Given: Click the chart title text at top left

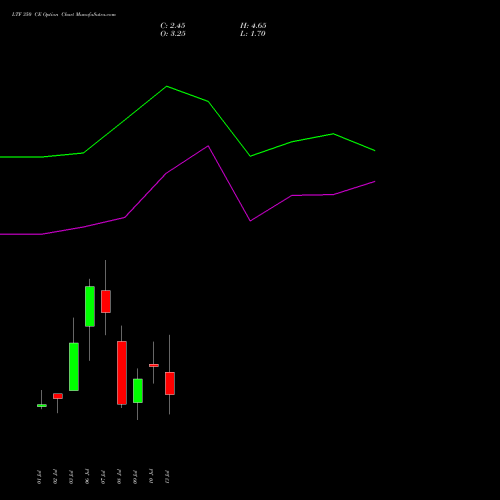Looking at the screenshot, I should [x=64, y=15].
